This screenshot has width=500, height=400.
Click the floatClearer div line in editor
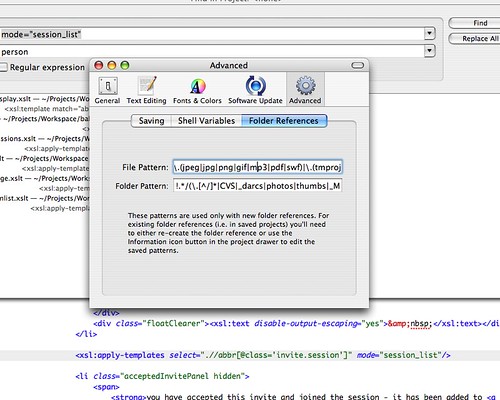coord(297,323)
